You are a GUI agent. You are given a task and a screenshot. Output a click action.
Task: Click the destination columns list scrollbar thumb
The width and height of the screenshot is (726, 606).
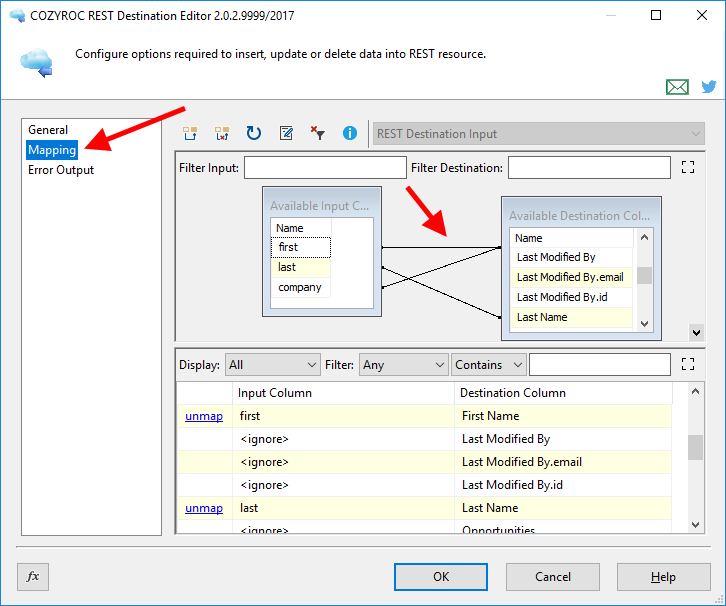[644, 275]
